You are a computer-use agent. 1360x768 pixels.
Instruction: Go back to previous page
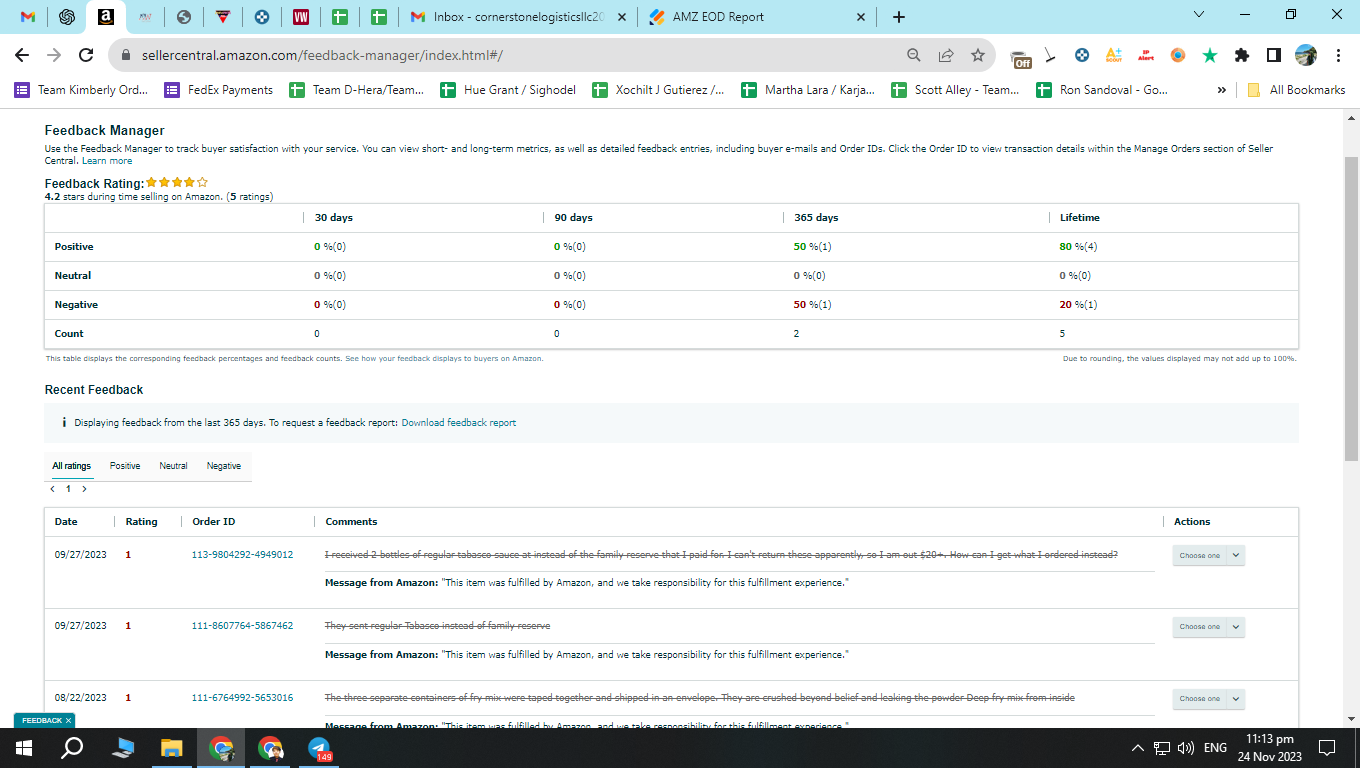(x=22, y=55)
